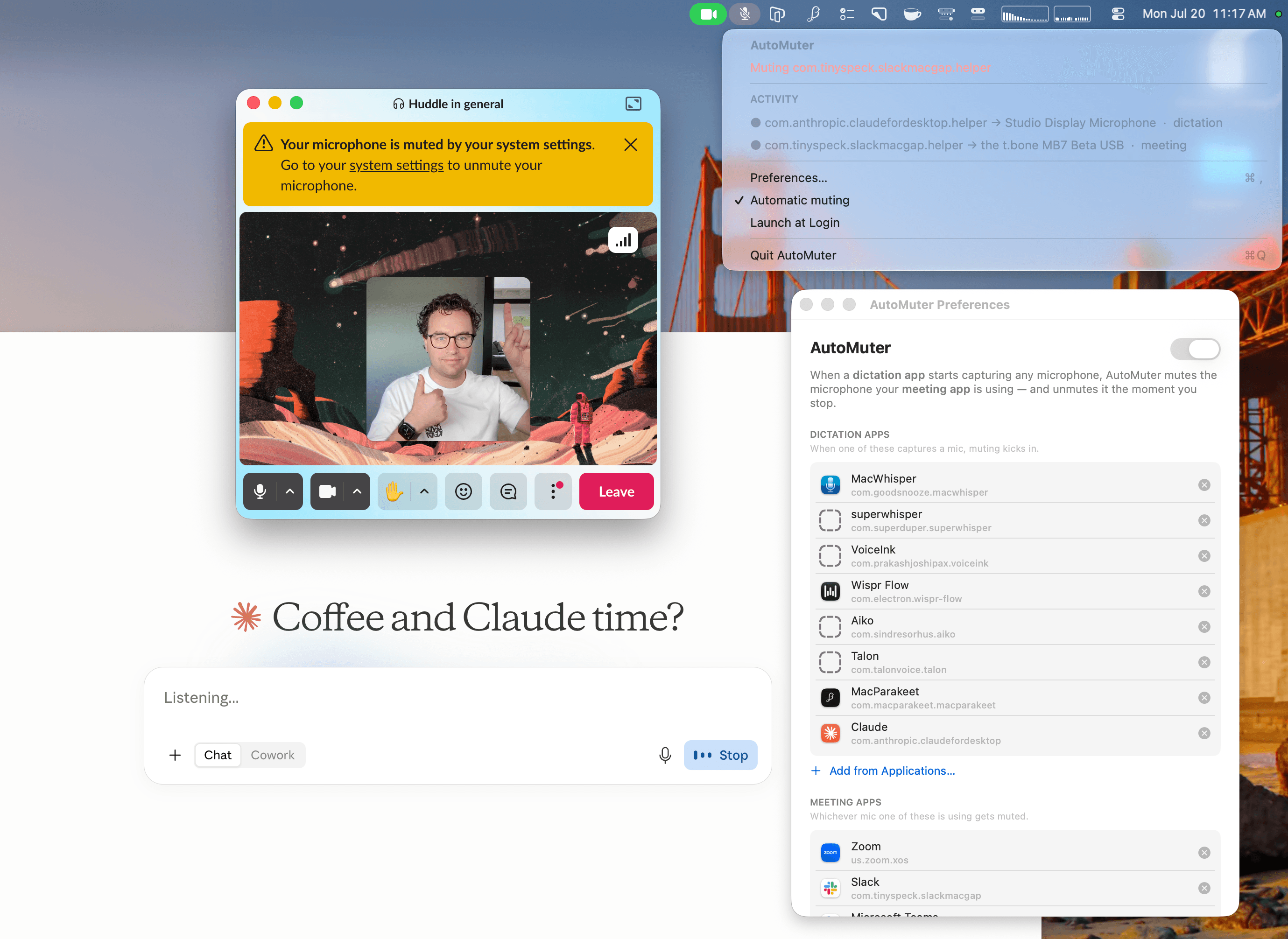The image size is (1288, 939).
Task: Choose Quit AutoMuter from the menu
Action: 1001,255
